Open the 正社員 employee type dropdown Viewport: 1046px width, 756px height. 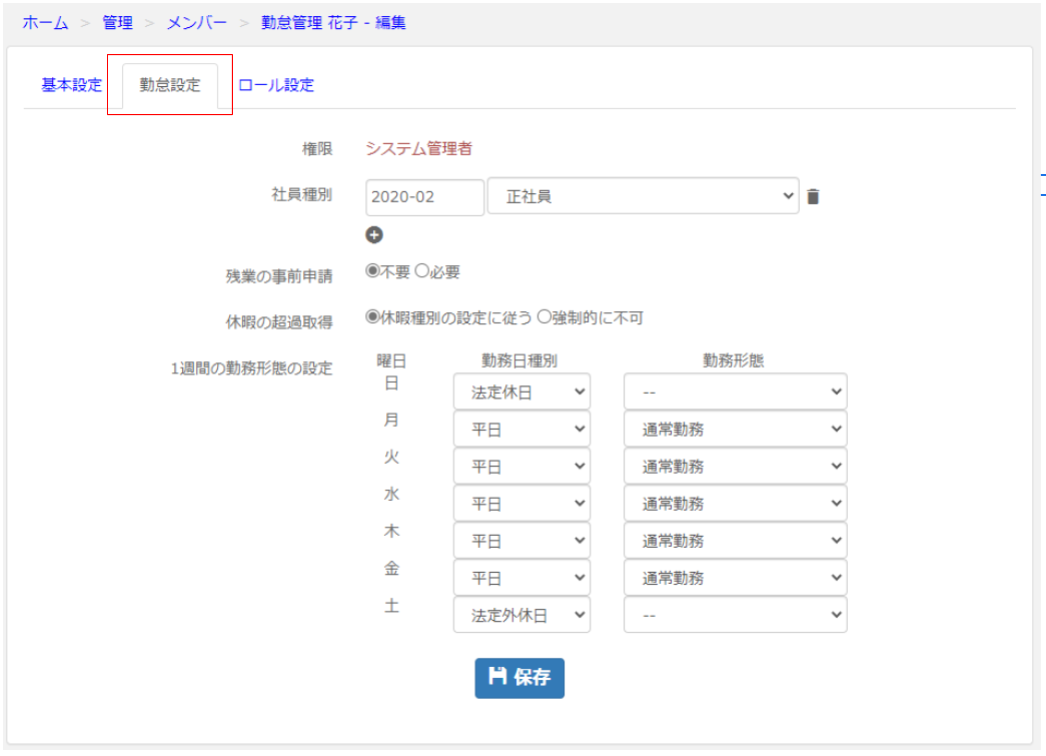point(643,196)
